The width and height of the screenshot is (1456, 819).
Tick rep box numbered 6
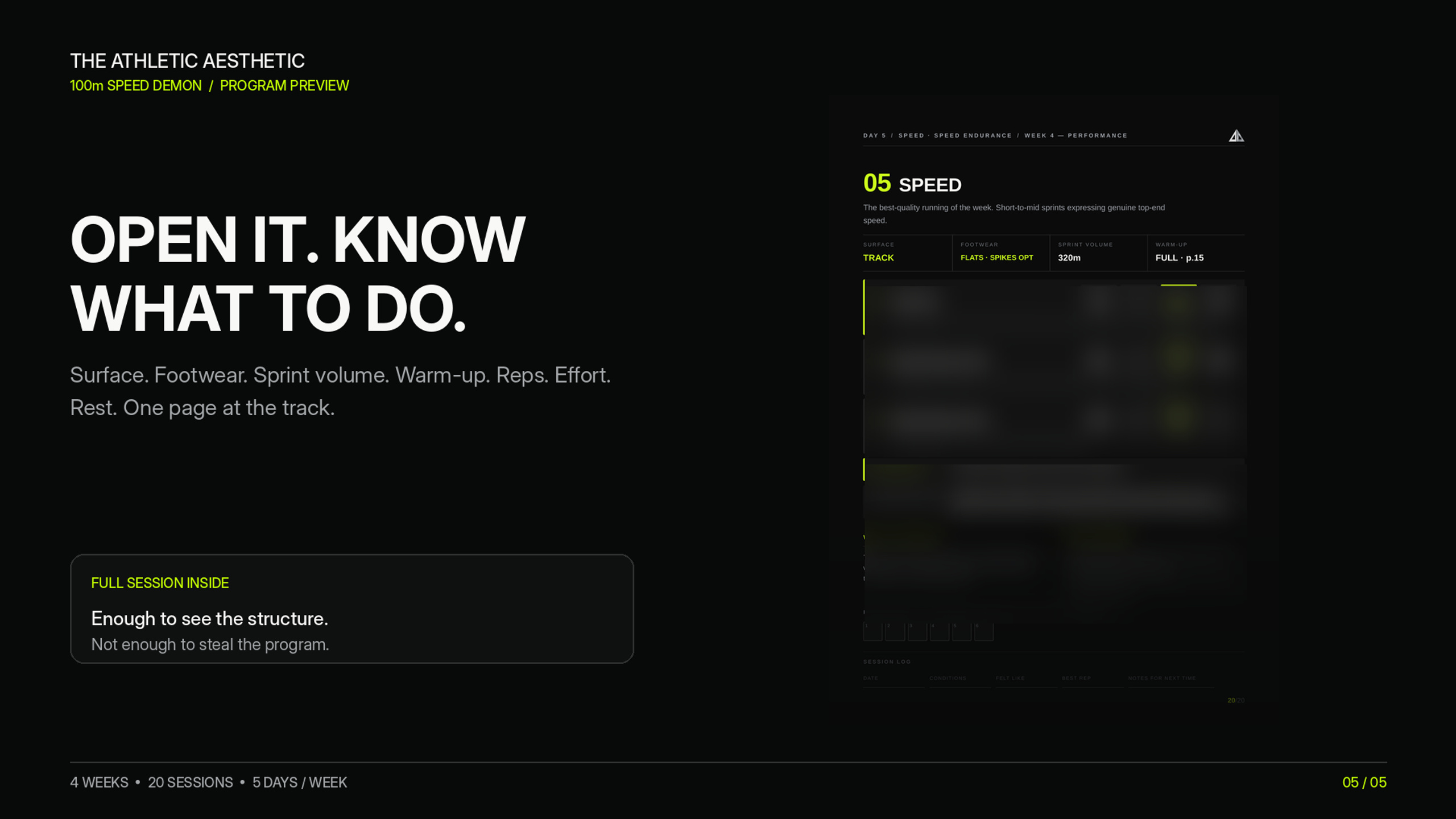983,631
